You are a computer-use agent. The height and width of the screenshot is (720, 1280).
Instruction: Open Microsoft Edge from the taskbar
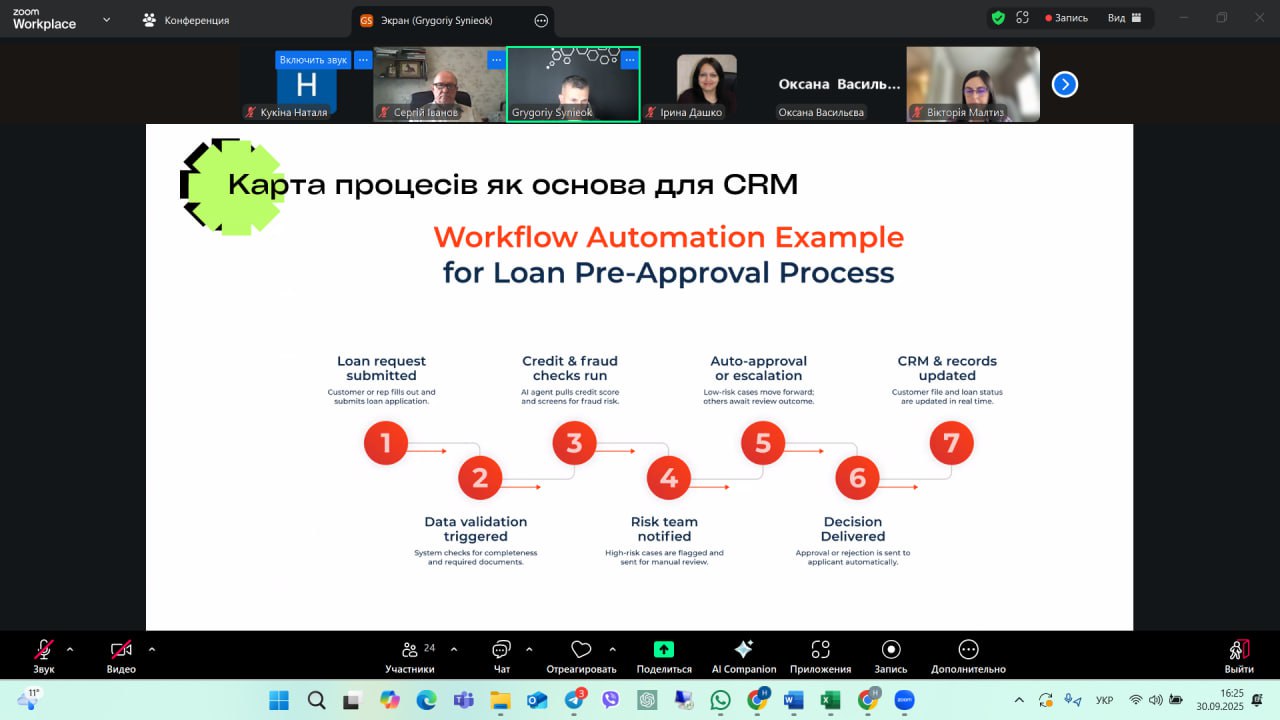coord(427,700)
